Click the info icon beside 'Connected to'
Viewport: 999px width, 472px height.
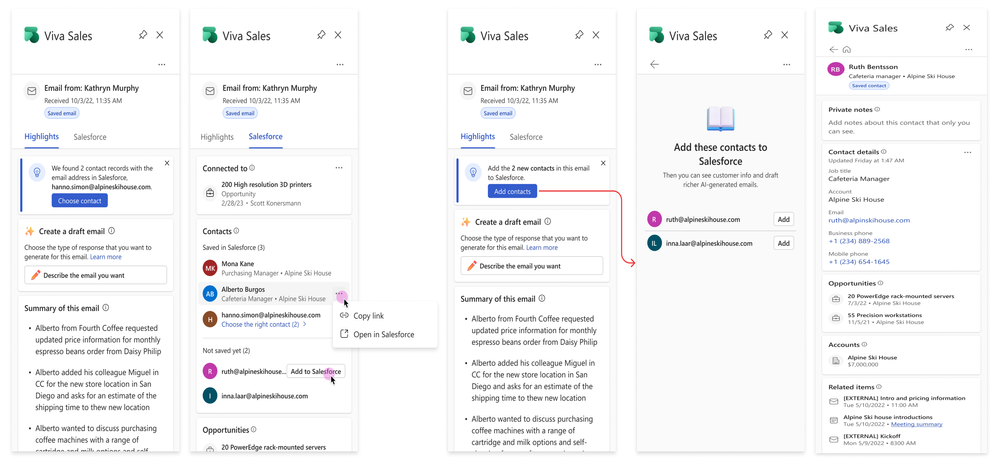click(252, 168)
